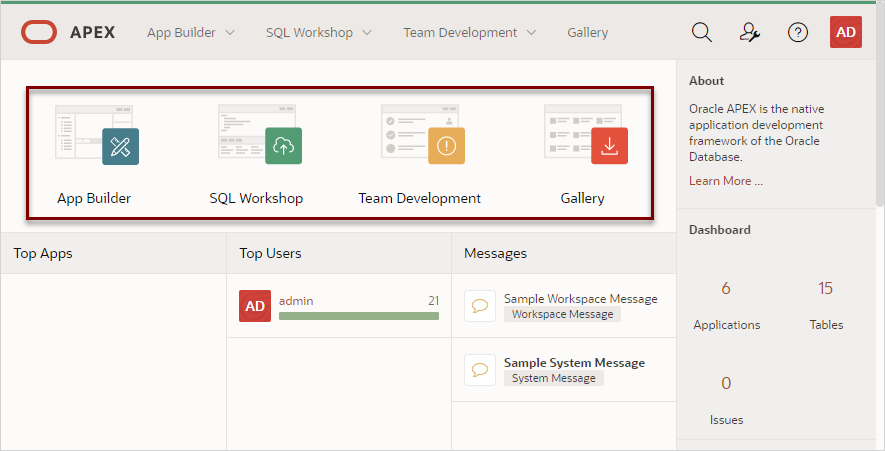This screenshot has height=451, width=885.
Task: Click the Gallery label under icon
Action: [x=582, y=198]
